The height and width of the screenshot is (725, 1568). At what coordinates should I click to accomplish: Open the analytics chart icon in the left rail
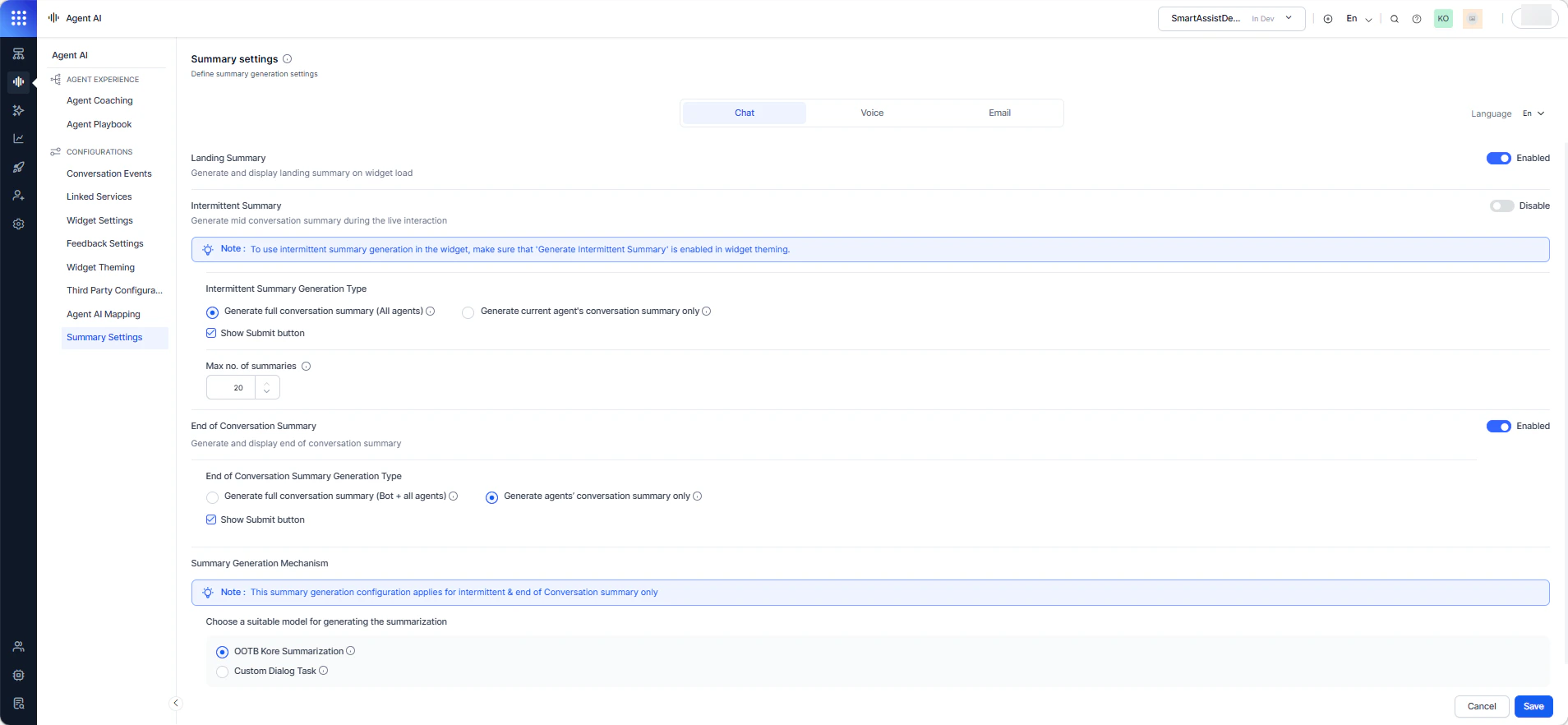point(18,139)
